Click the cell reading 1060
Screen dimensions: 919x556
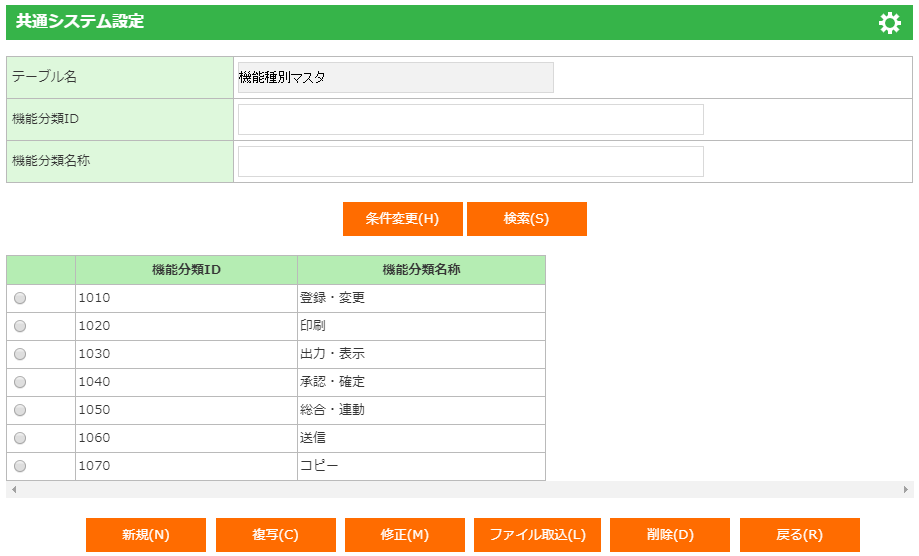click(186, 438)
